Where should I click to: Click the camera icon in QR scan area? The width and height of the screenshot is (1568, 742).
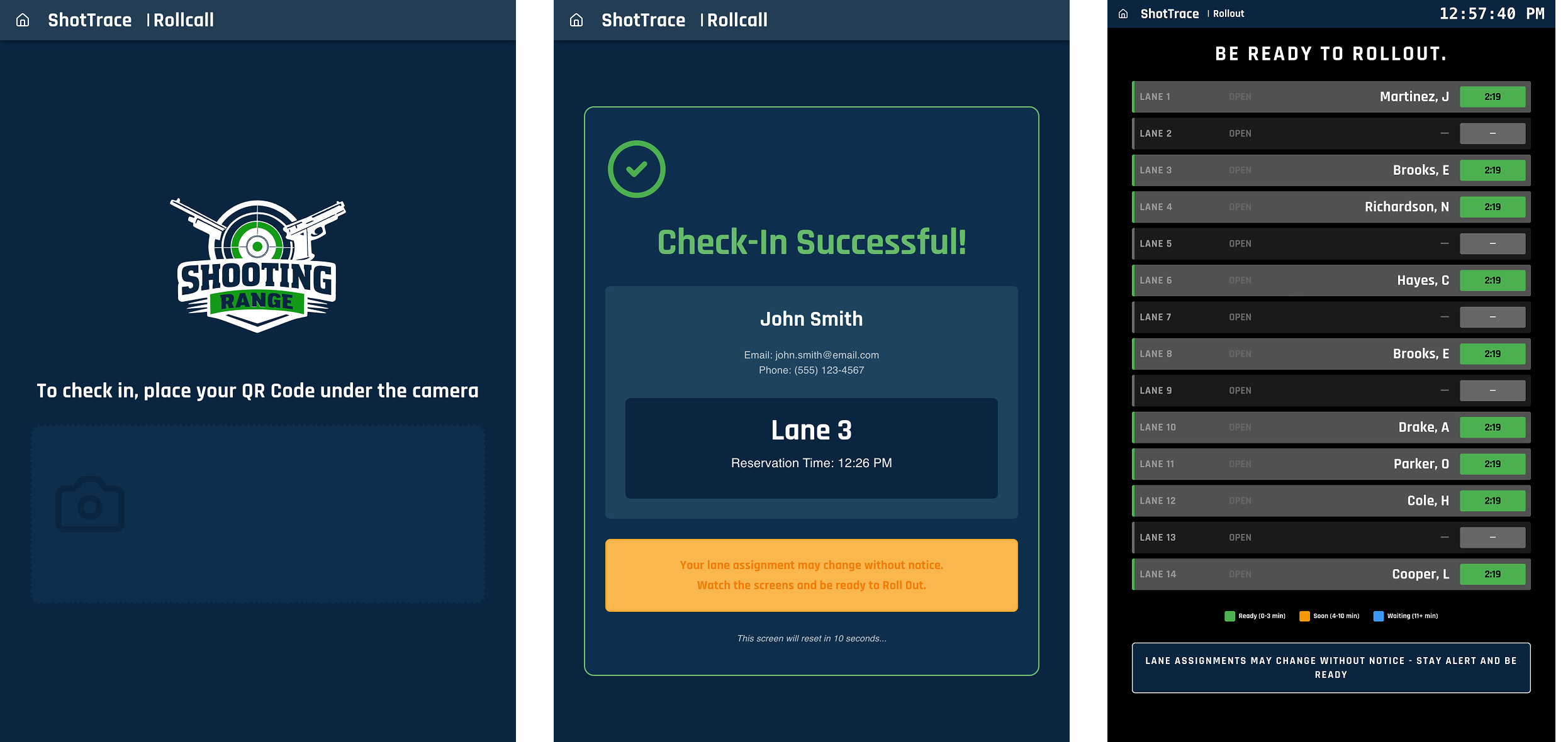point(90,504)
